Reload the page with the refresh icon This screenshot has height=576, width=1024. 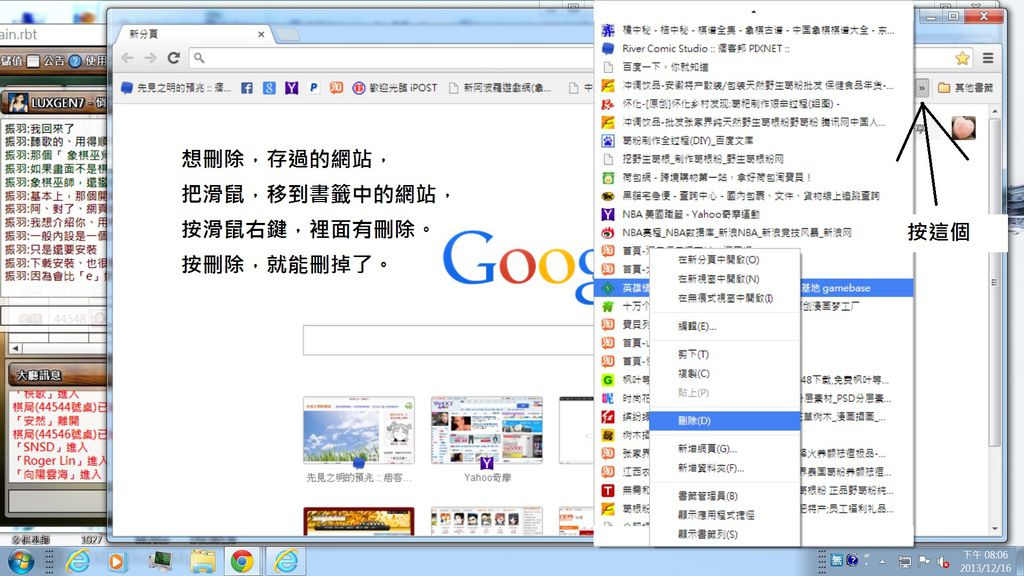point(174,58)
